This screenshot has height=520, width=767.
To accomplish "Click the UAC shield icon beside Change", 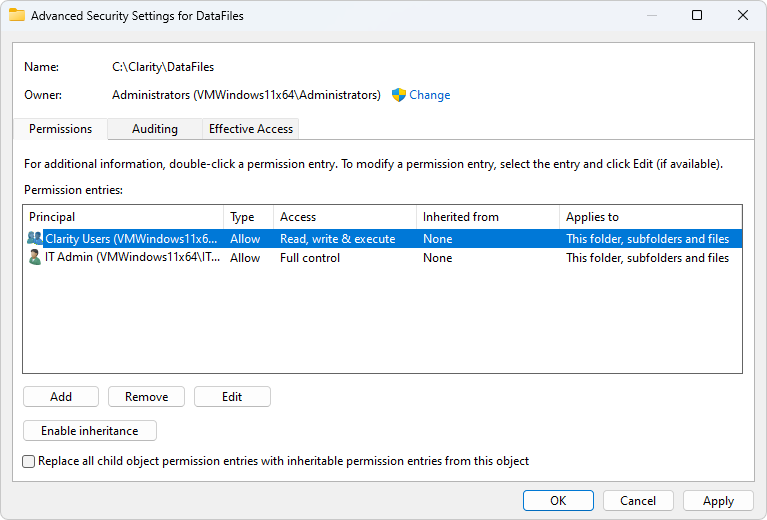I will tap(399, 95).
